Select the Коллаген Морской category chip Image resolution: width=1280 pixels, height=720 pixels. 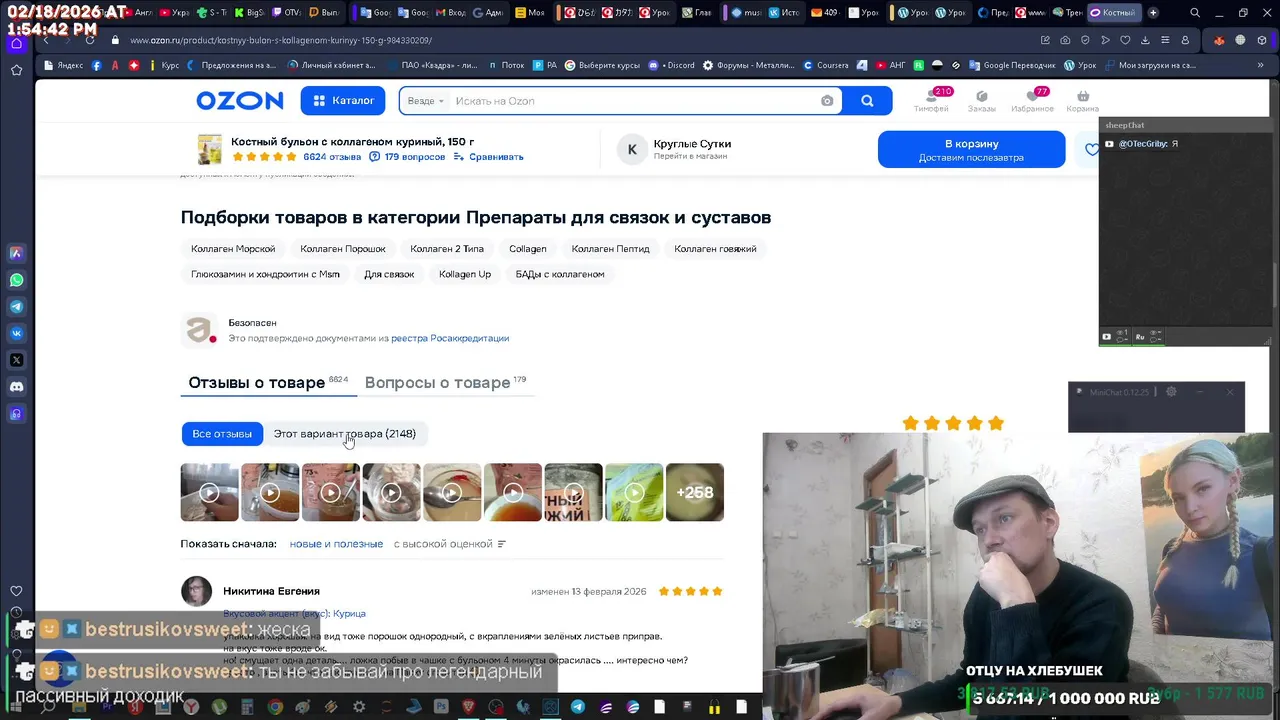pos(233,249)
